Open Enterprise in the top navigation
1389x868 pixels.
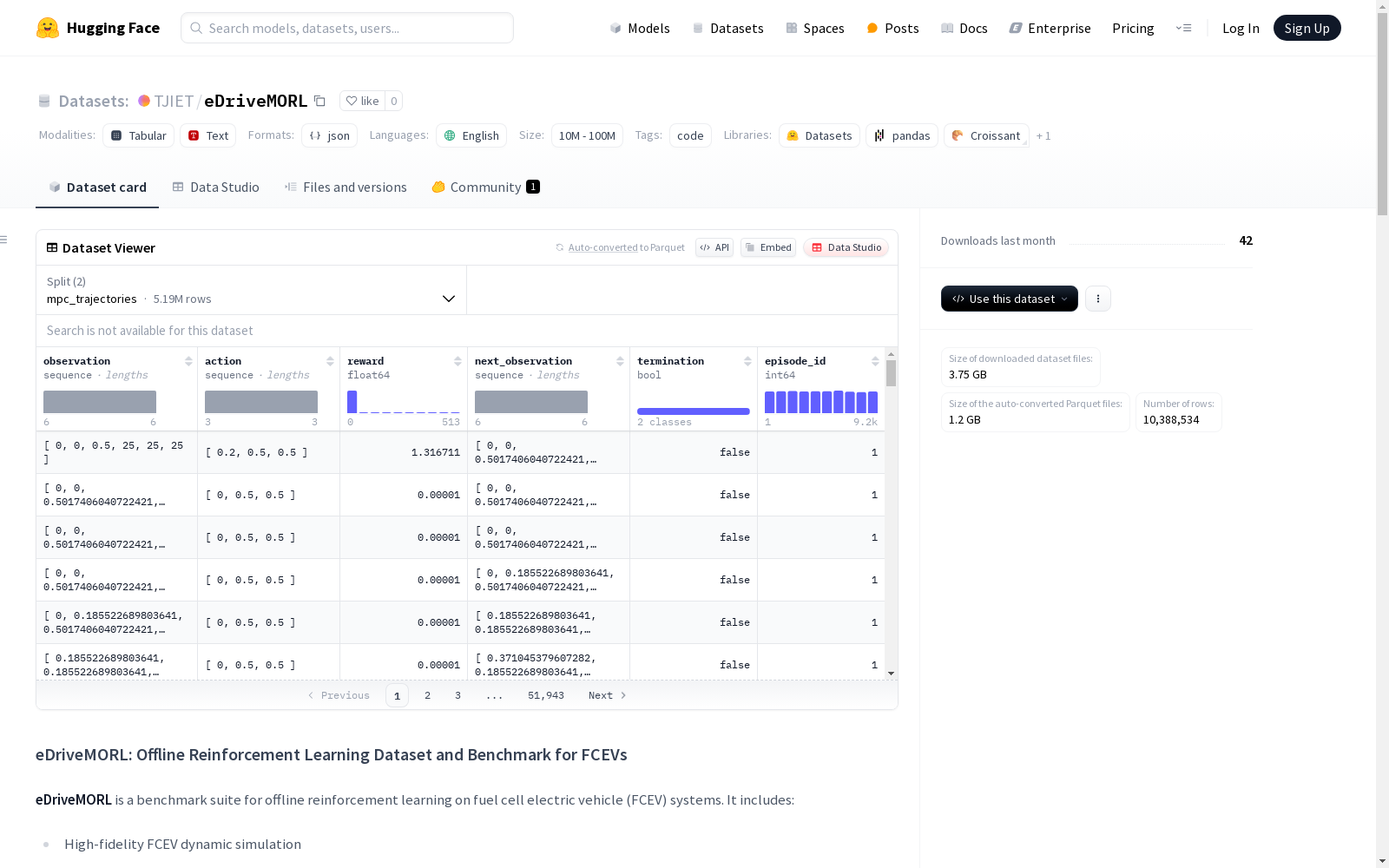[1050, 28]
